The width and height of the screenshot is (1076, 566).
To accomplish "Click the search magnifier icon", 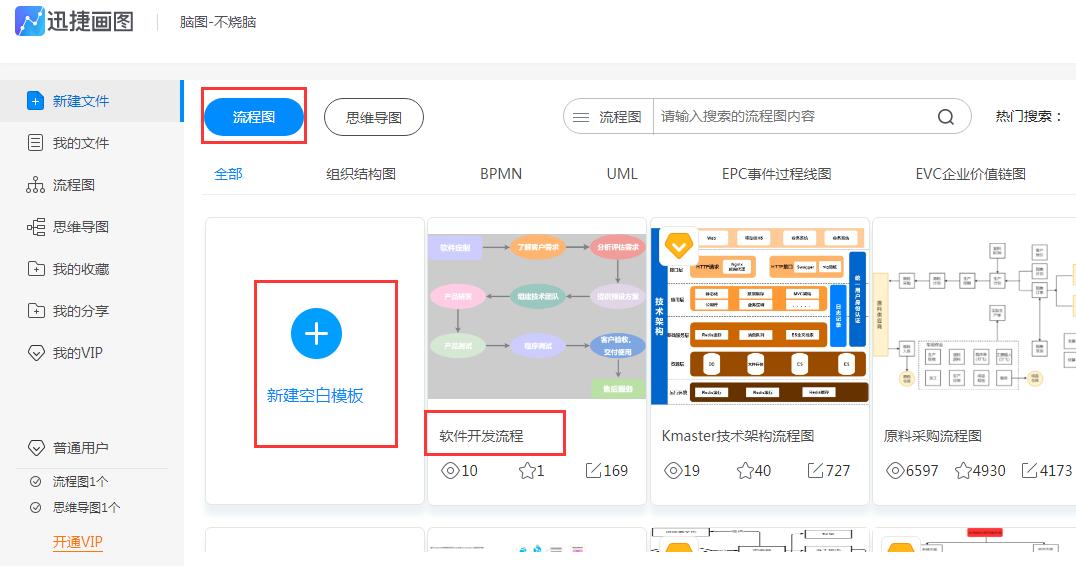I will (946, 117).
